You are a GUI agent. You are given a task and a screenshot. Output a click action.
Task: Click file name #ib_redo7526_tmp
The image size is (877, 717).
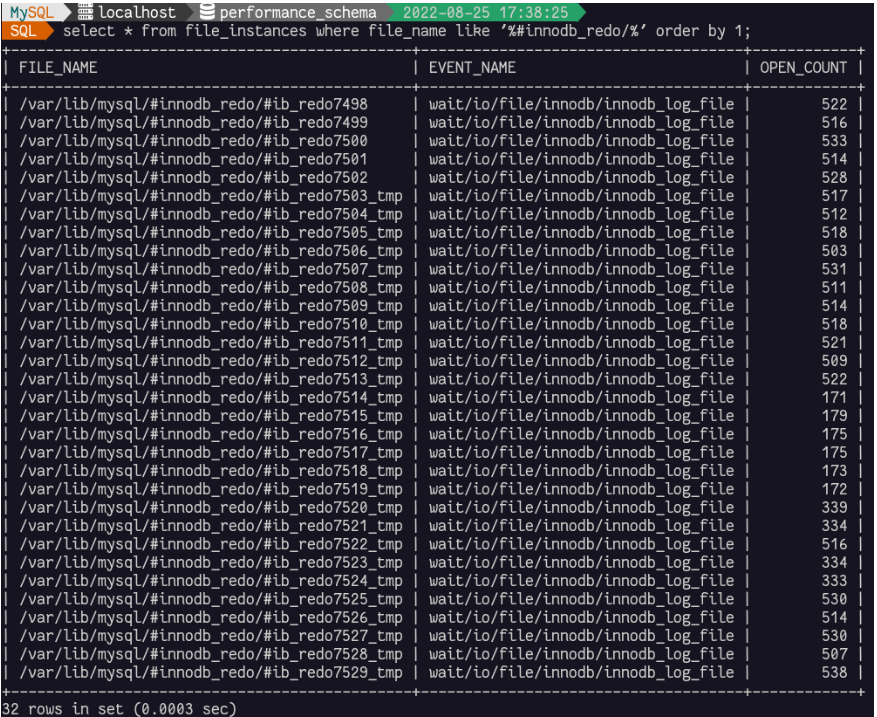211,617
